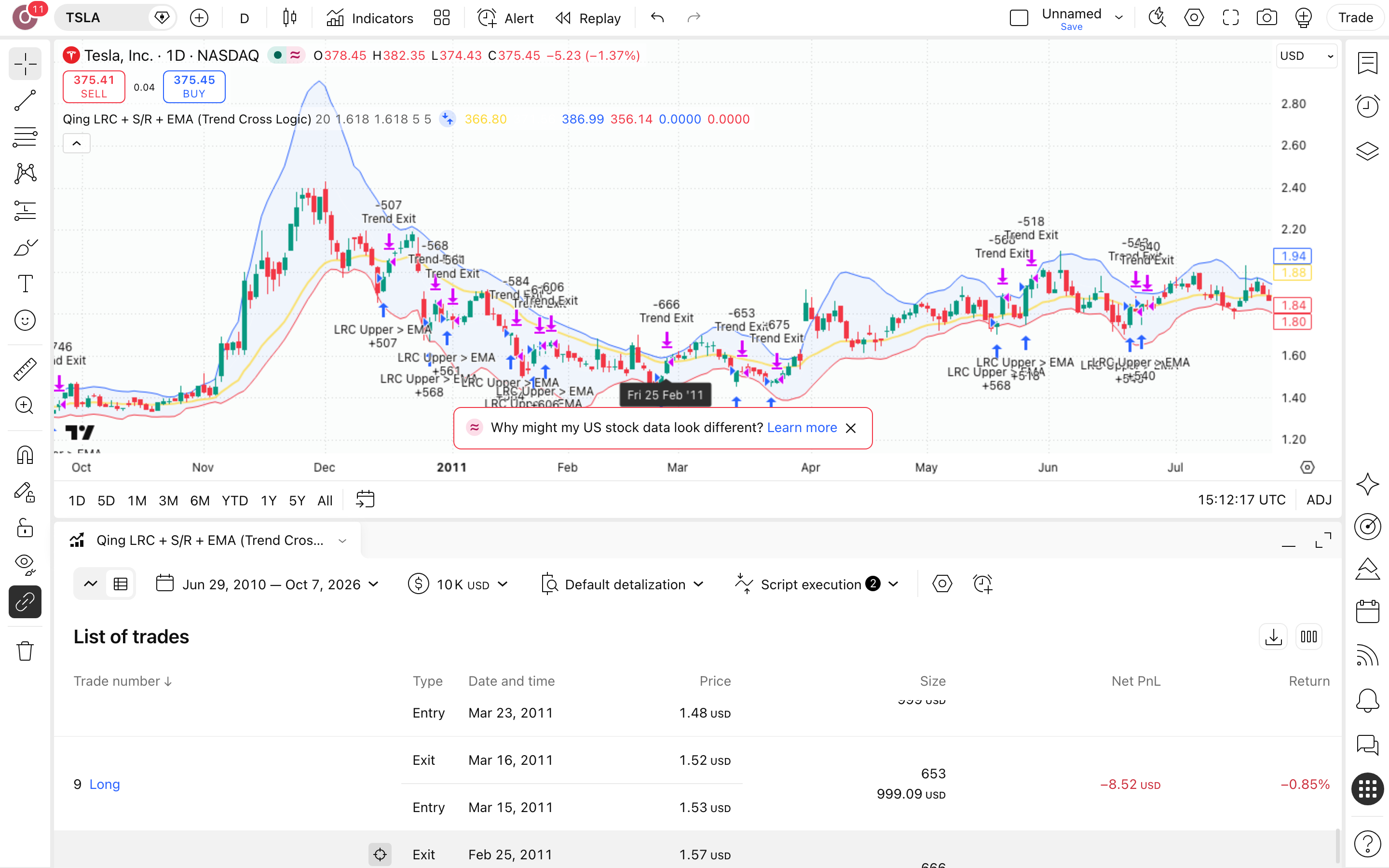
Task: Select the text annotation tool
Action: coord(25,284)
